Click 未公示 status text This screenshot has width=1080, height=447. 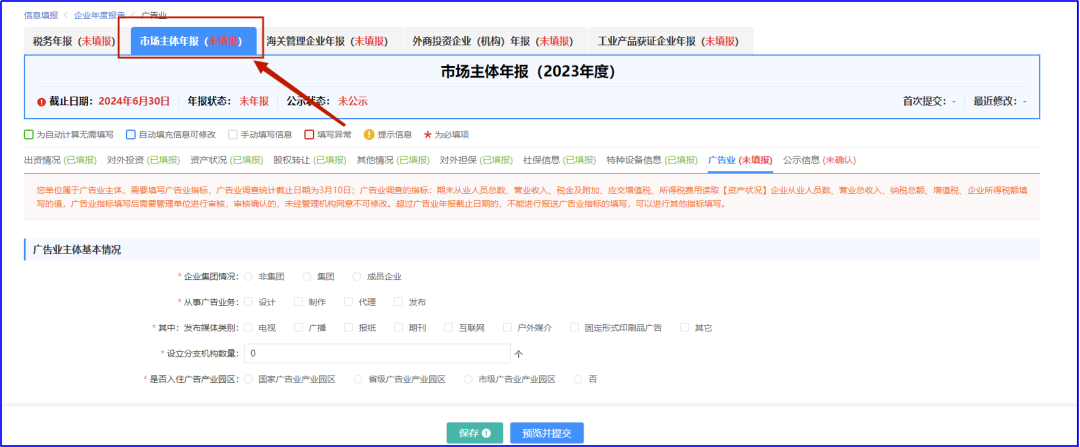click(353, 101)
